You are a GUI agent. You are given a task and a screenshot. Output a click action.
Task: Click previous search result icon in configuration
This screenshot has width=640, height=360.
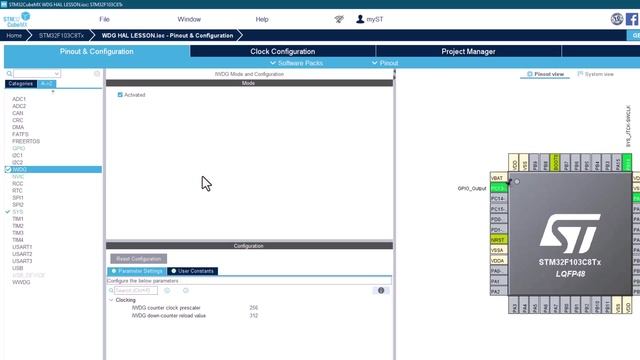(167, 291)
